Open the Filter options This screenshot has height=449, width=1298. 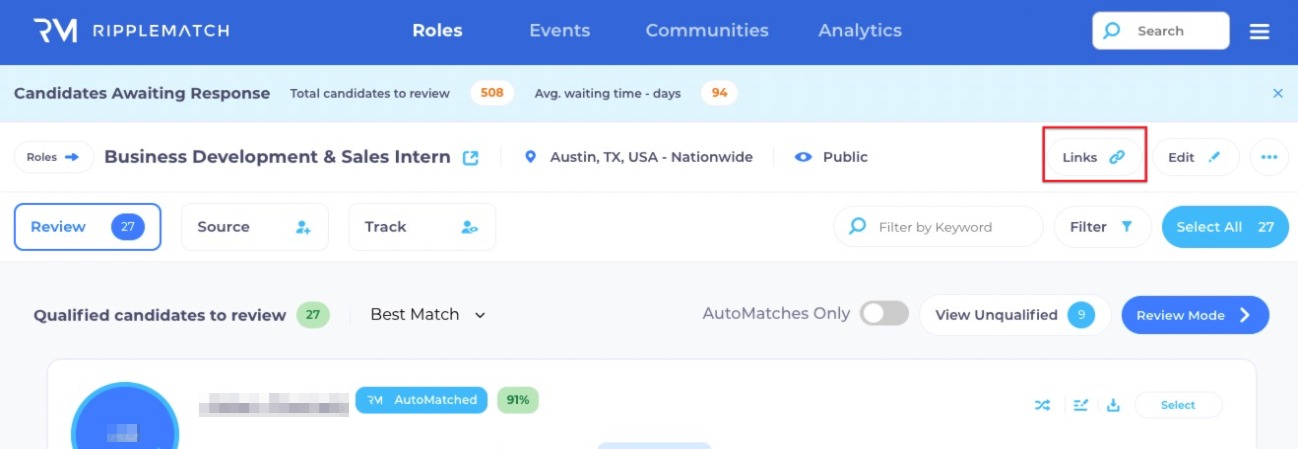1101,227
